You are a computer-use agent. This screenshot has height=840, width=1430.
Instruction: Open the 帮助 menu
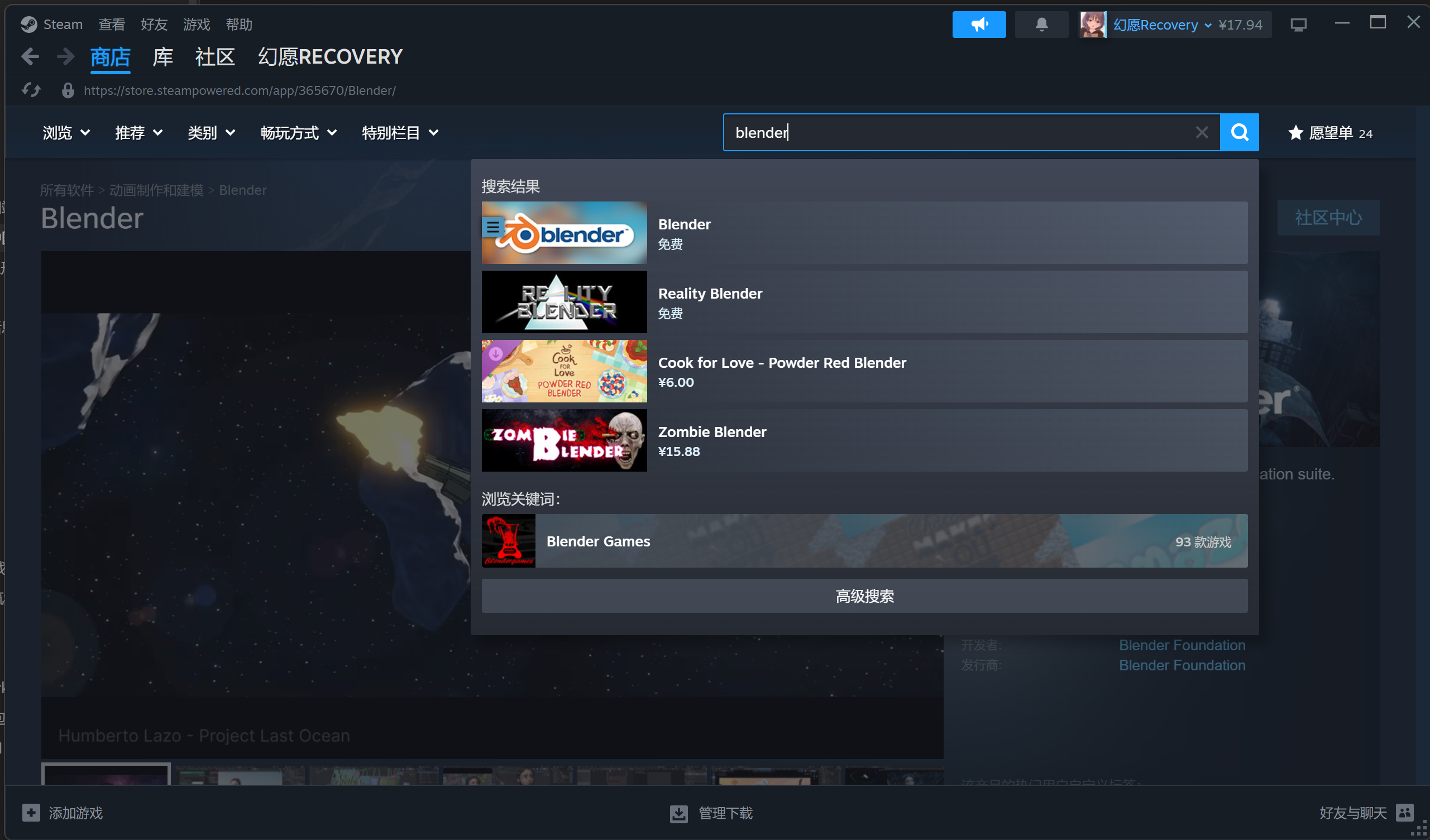pos(239,25)
